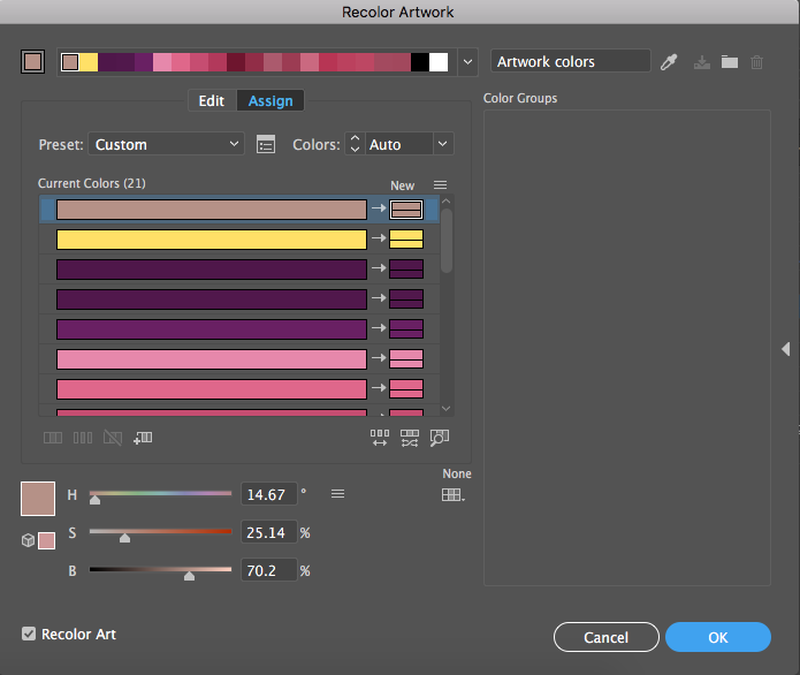Open the Preset dropdown
Image resolution: width=800 pixels, height=675 pixels.
pos(166,144)
